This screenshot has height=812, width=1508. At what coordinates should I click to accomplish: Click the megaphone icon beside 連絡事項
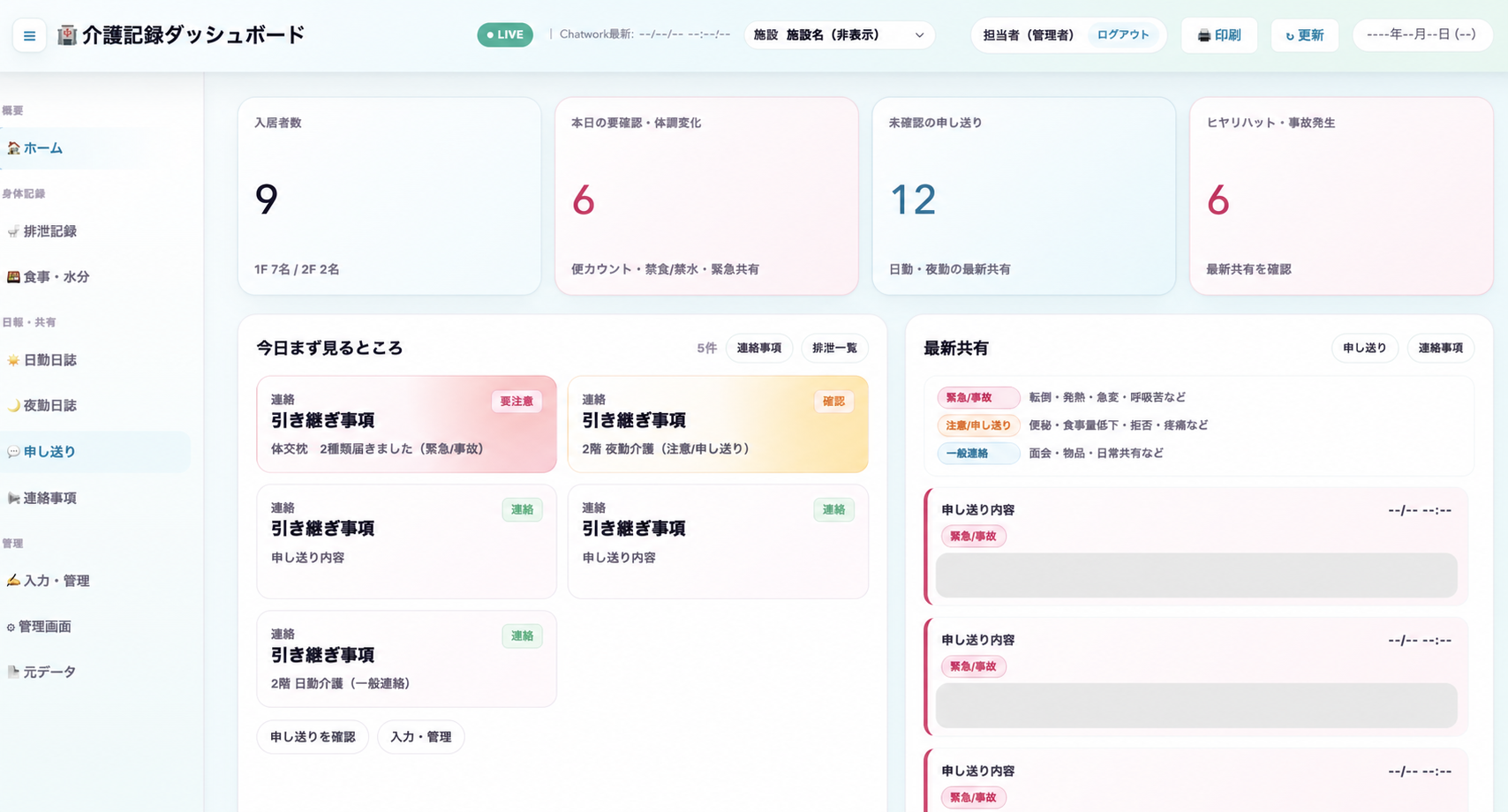click(13, 499)
